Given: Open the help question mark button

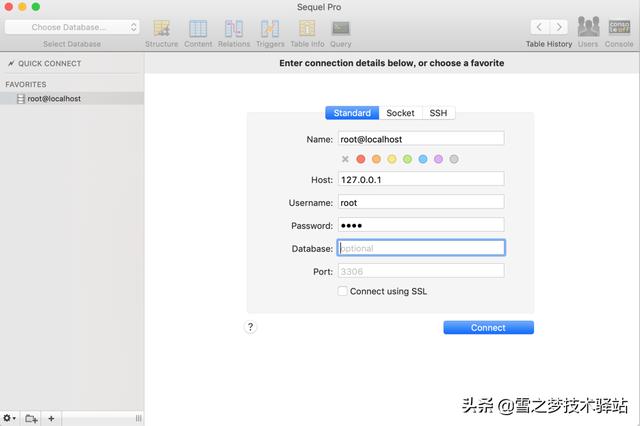Looking at the screenshot, I should tap(251, 327).
